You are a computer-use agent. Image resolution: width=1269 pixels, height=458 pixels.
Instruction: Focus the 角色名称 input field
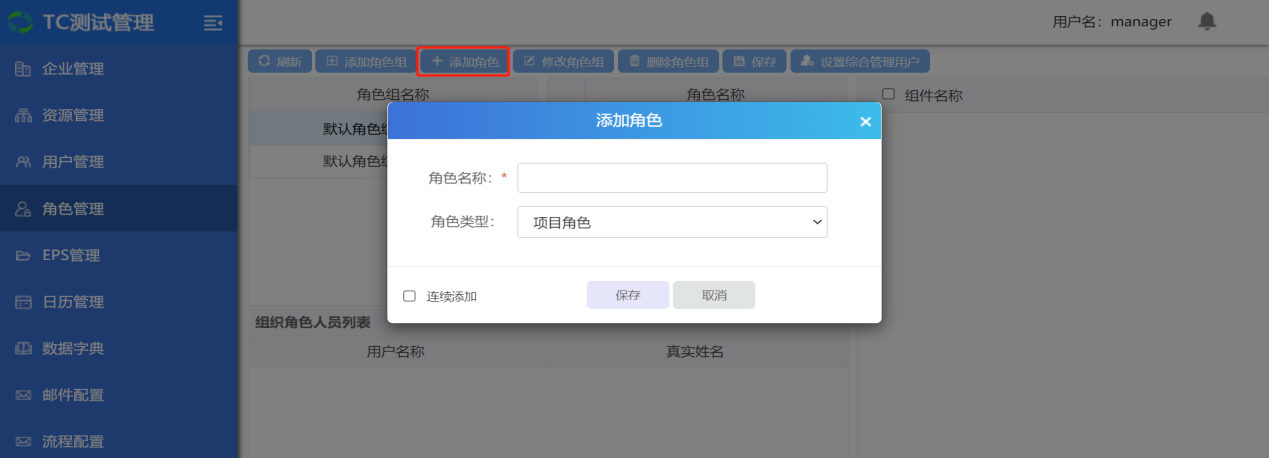(672, 178)
